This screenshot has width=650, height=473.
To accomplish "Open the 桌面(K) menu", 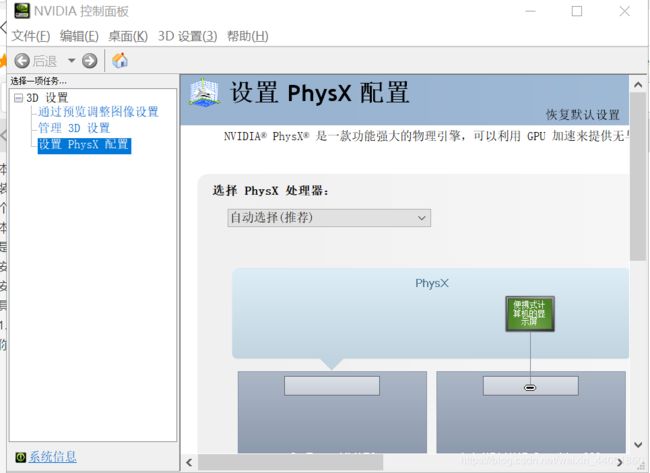I will point(128,36).
